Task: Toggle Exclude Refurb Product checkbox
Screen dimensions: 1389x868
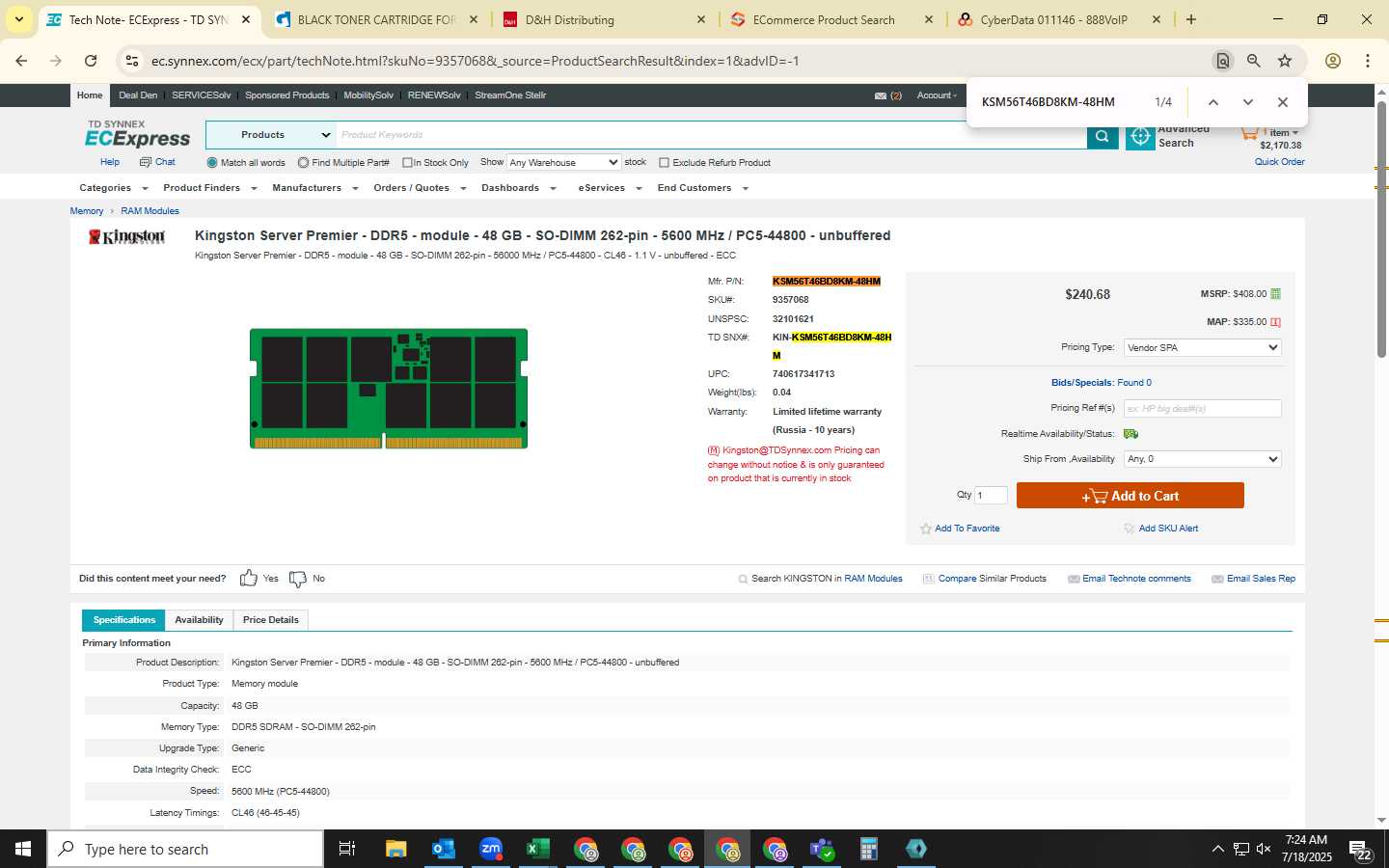Action: [664, 163]
